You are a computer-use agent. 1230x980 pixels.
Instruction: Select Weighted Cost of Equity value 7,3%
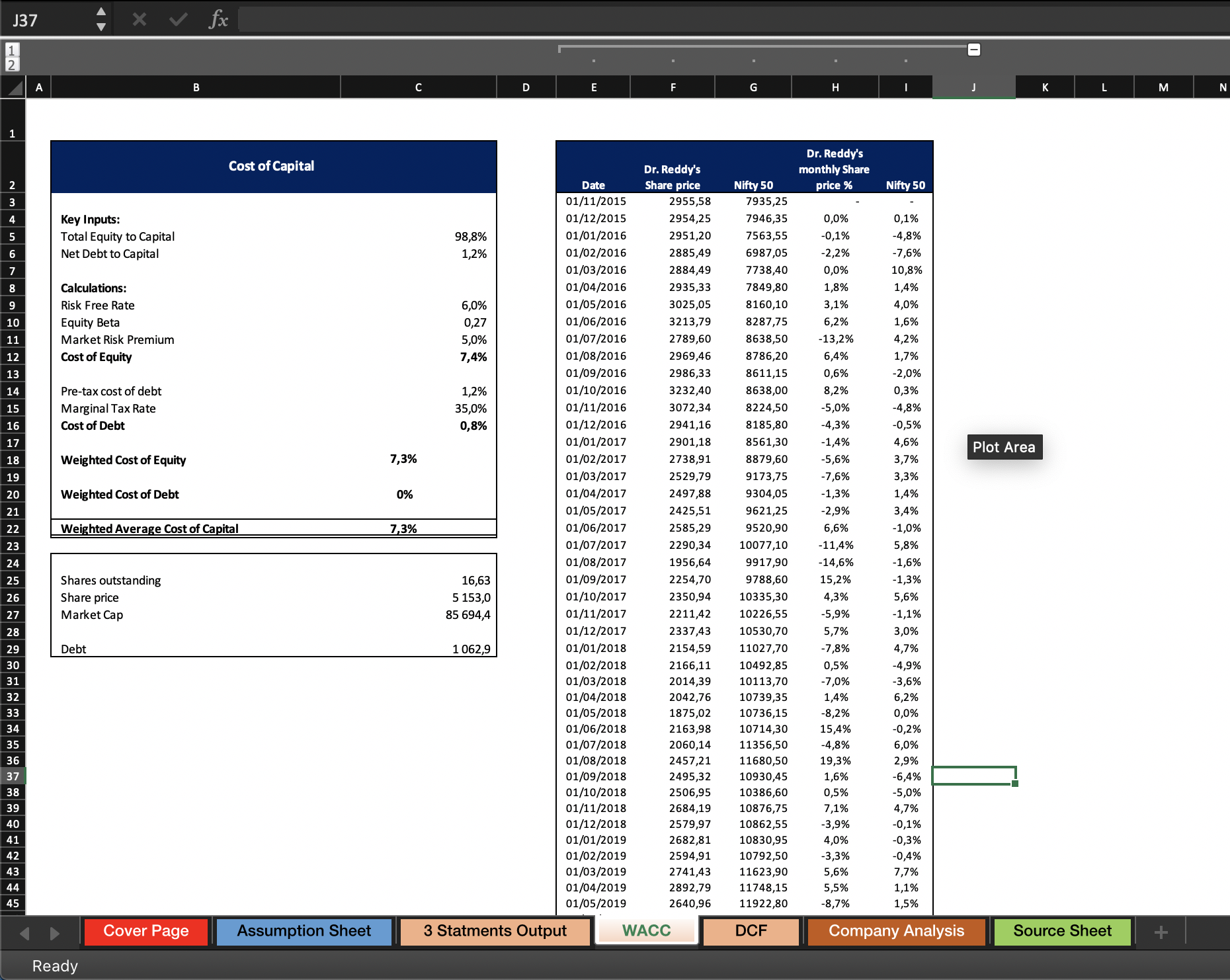403,459
